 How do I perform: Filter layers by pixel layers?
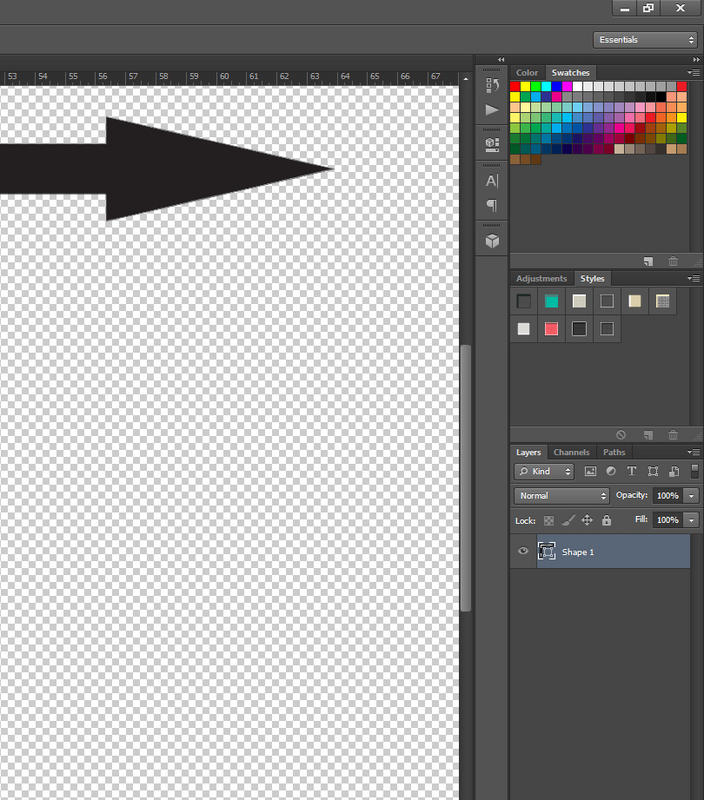click(590, 471)
